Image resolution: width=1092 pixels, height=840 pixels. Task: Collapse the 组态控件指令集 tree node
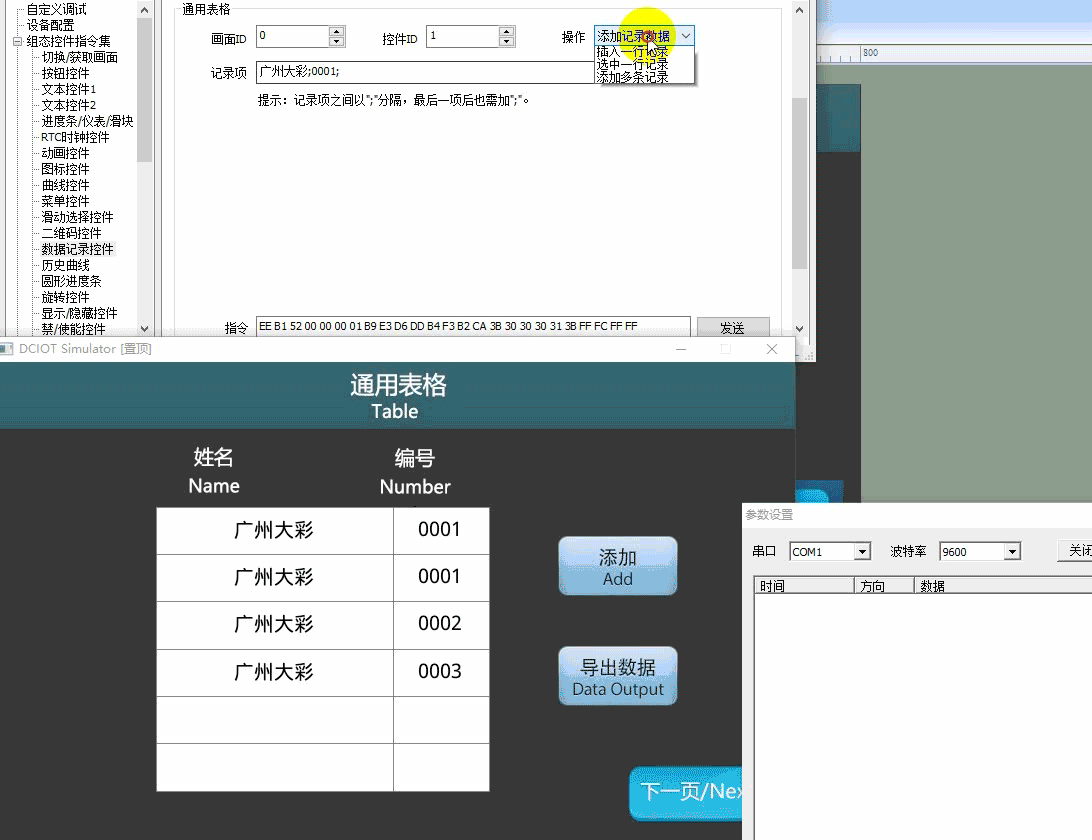coord(17,42)
